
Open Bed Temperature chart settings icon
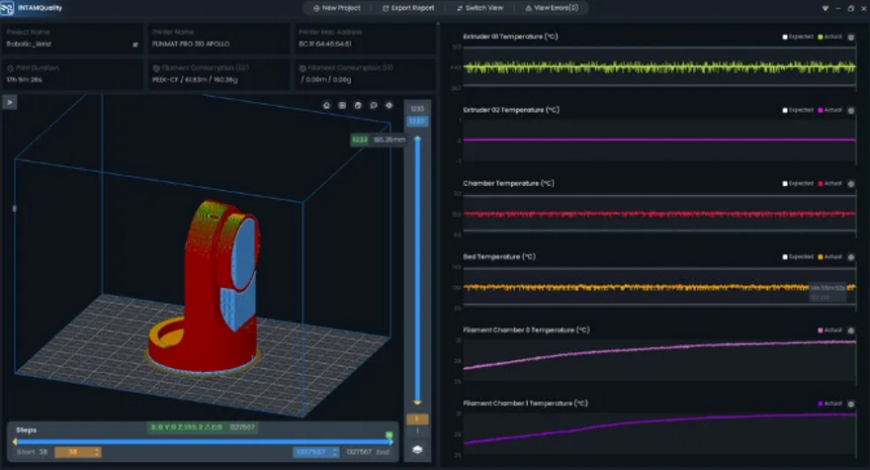(x=851, y=257)
